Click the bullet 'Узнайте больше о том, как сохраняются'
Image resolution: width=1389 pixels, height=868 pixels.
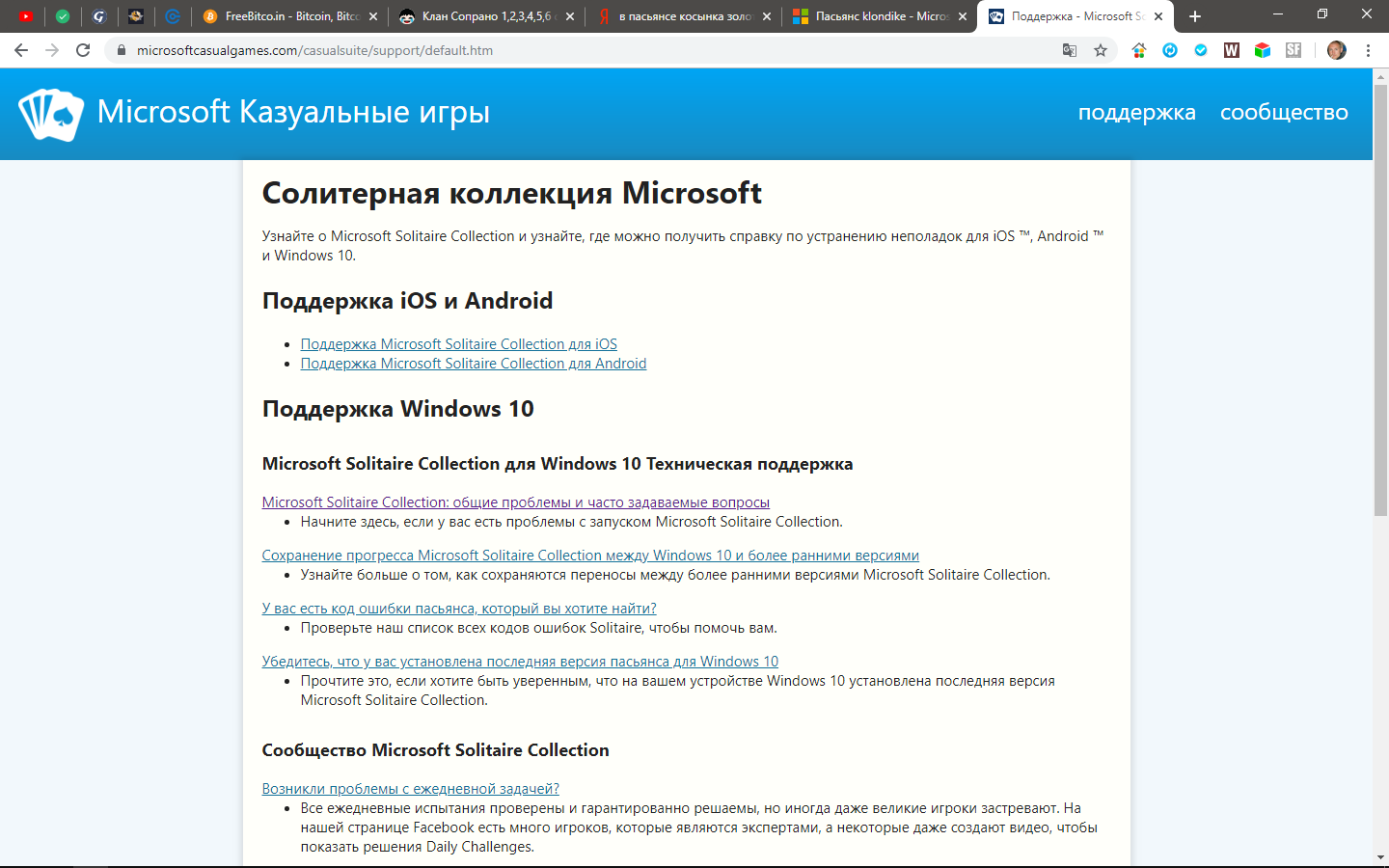click(x=675, y=575)
